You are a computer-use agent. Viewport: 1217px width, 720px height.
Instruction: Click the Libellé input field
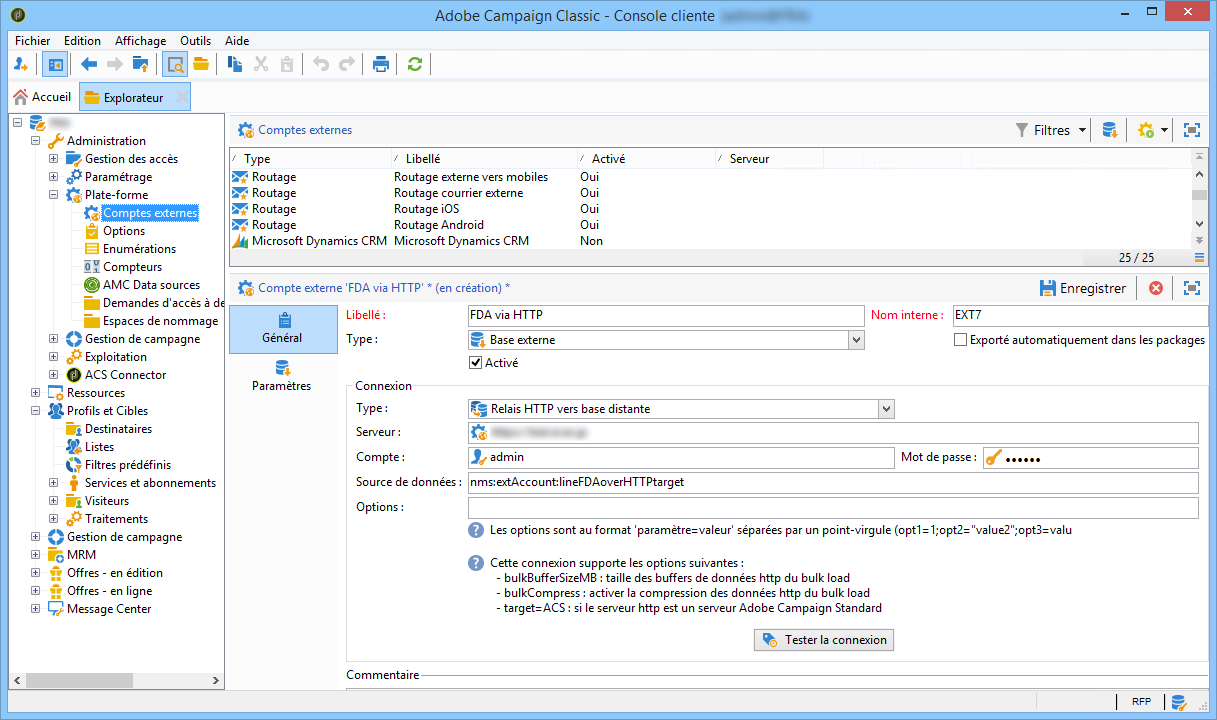coord(665,315)
